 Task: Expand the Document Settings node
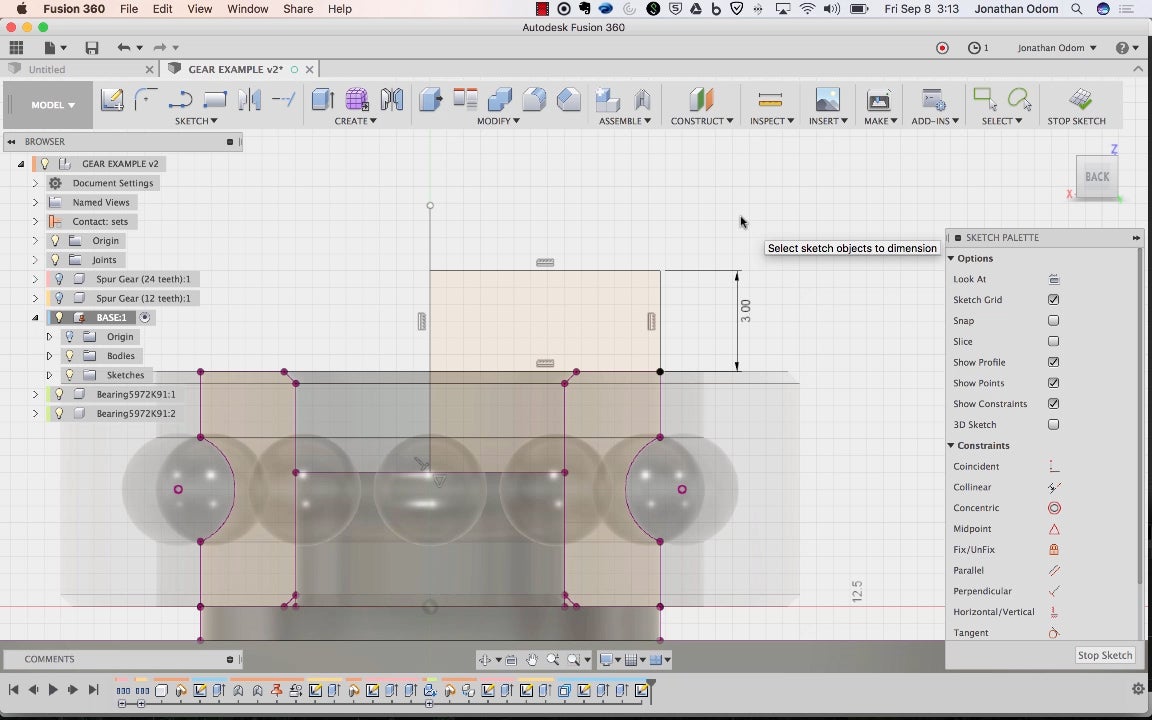pos(35,183)
